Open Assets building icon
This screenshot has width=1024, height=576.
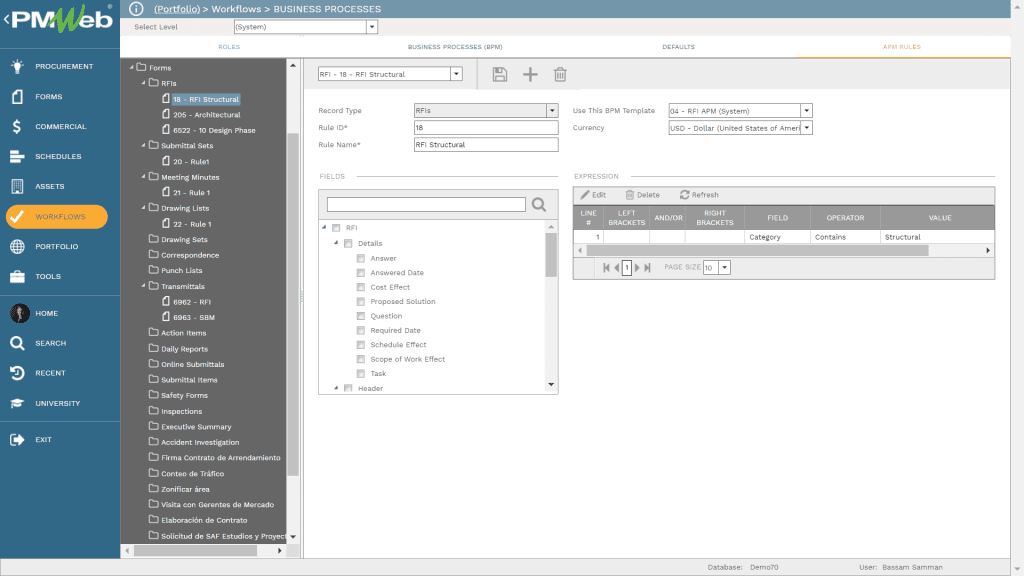coord(18,186)
